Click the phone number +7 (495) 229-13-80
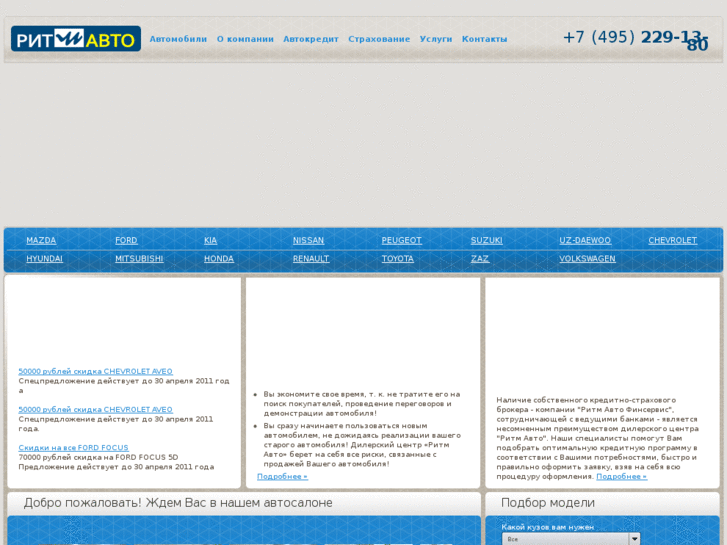Viewport: 727px width, 545px height. pos(636,40)
